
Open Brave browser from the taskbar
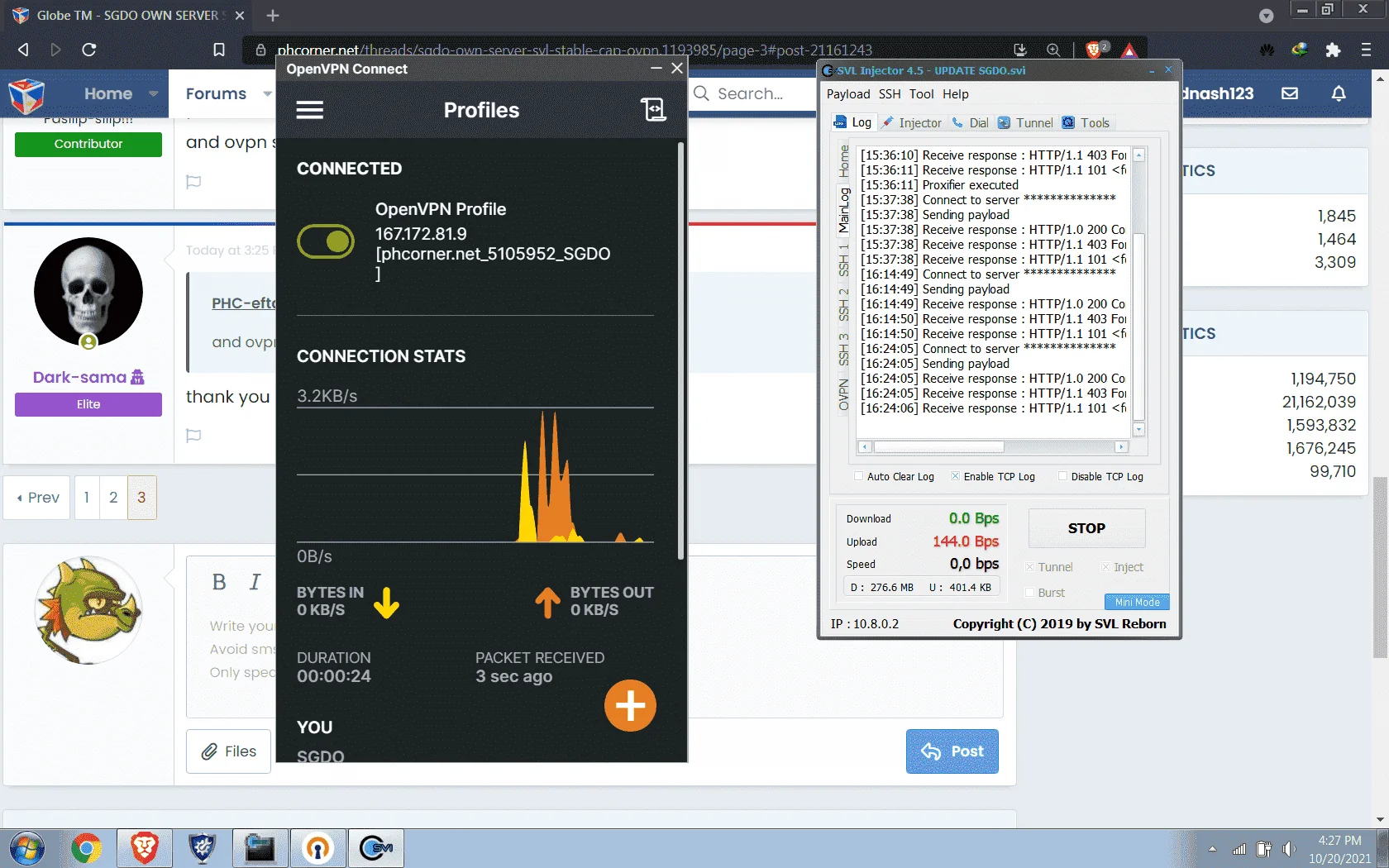pos(144,849)
